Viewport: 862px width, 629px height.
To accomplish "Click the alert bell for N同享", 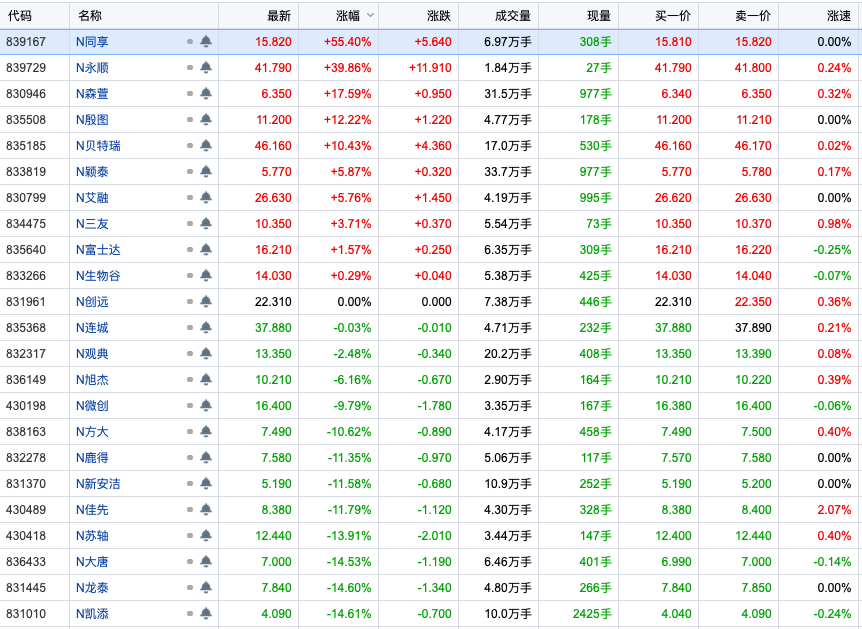I will pos(206,42).
